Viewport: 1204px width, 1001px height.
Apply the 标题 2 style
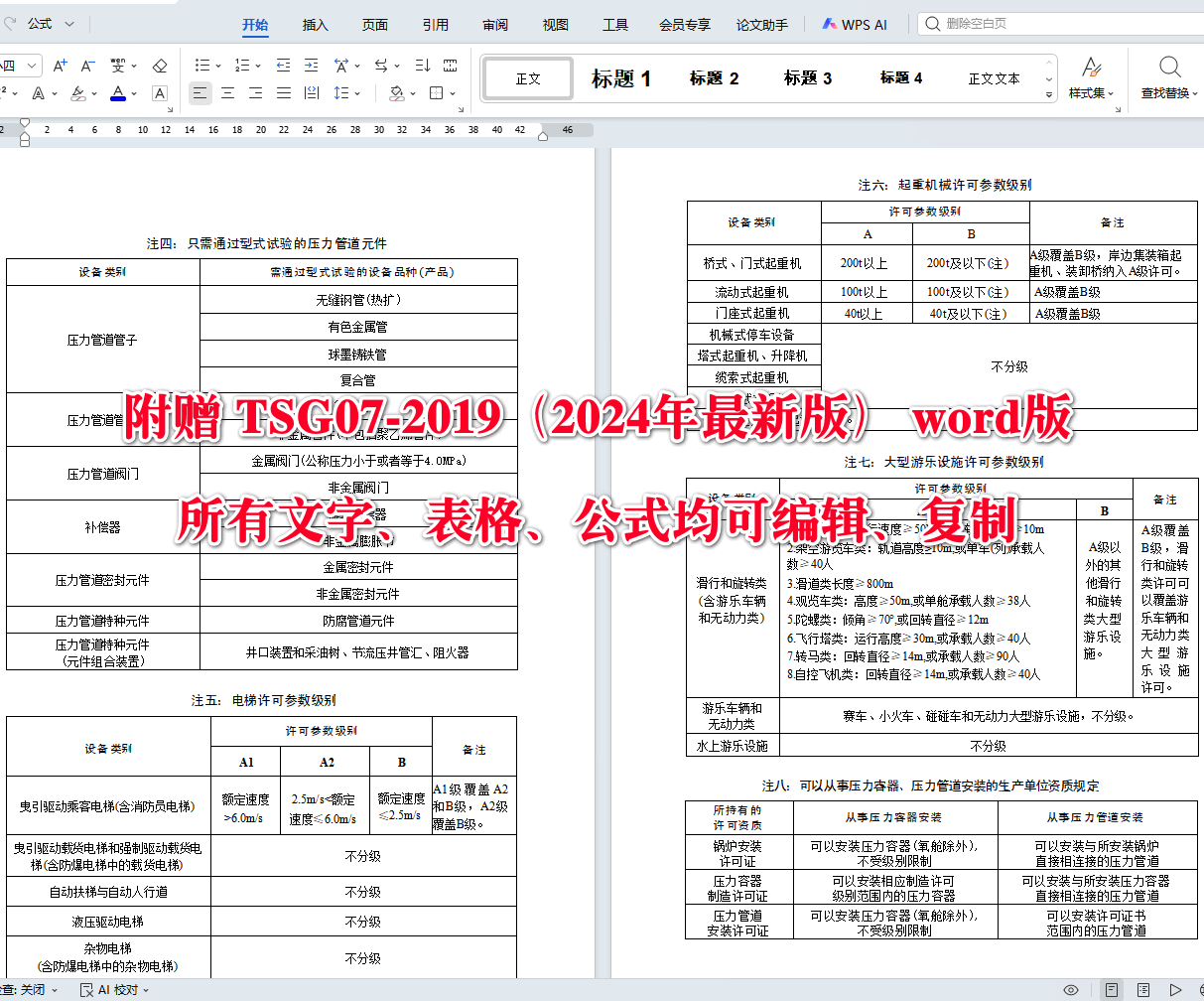(715, 78)
